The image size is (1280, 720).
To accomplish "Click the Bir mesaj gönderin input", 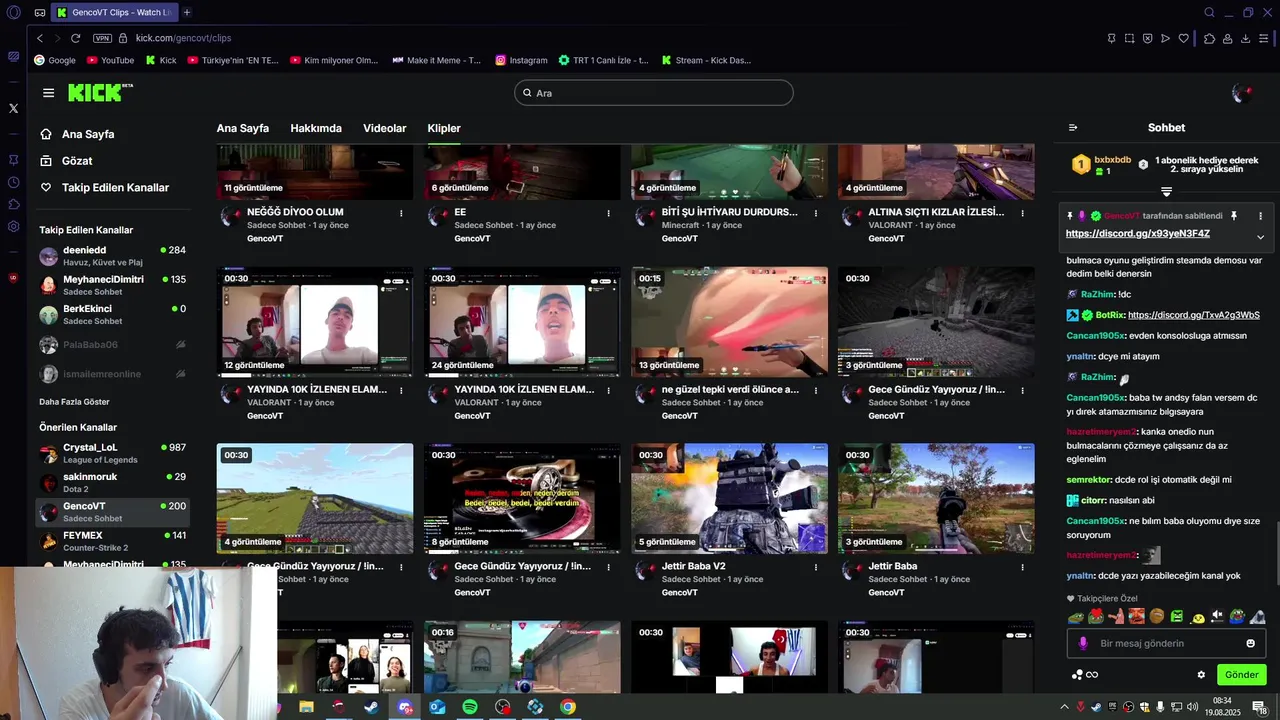I will click(1166, 643).
